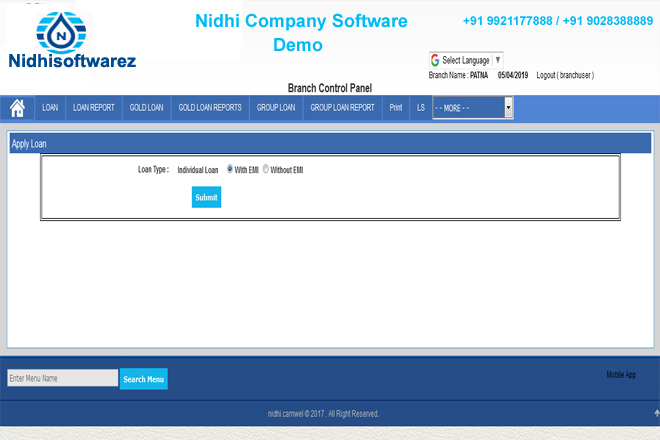Click the Nidhi Company Software Demo title
This screenshot has height=440, width=660.
[x=301, y=33]
